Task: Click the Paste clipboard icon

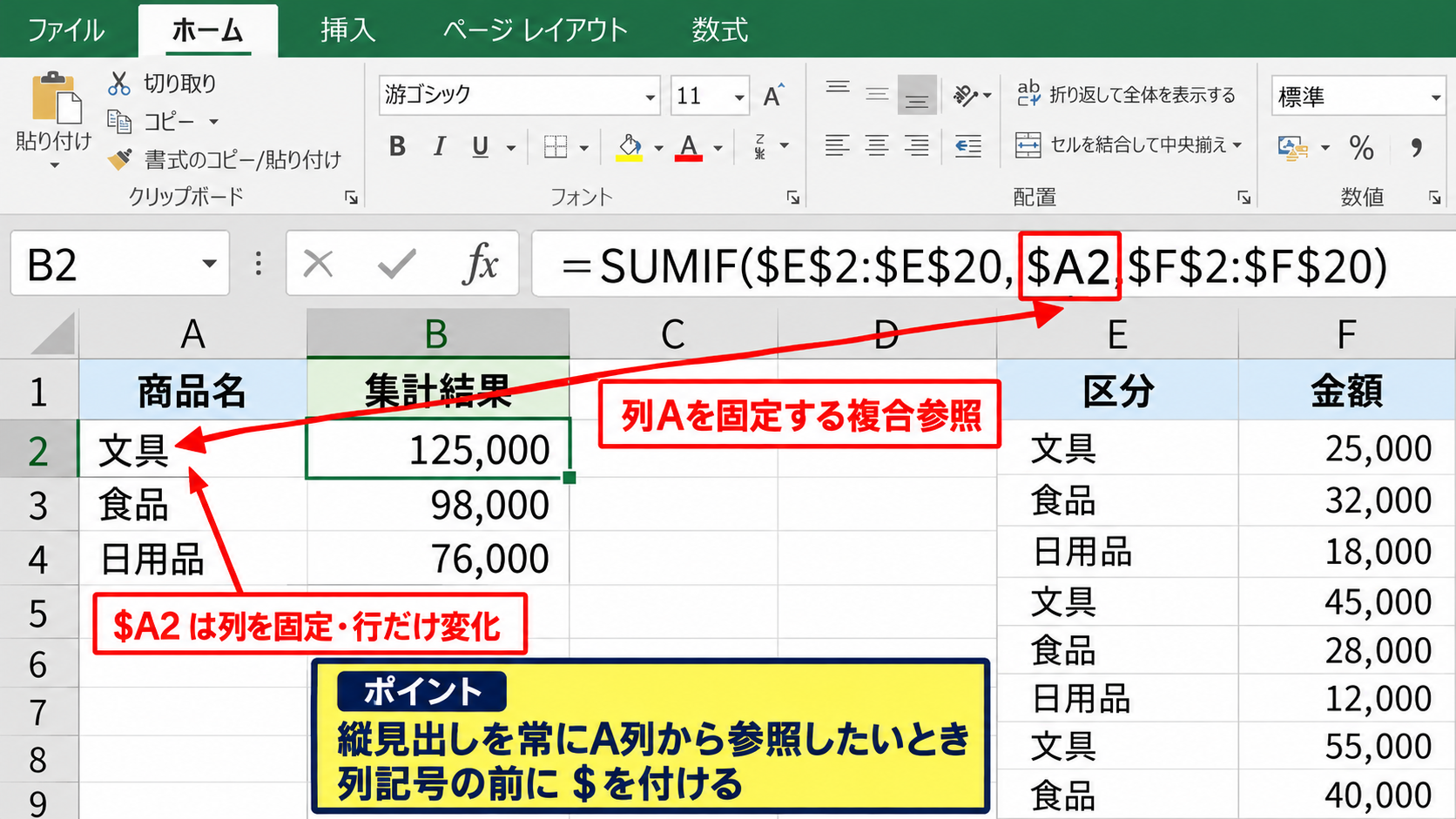Action: [56, 97]
